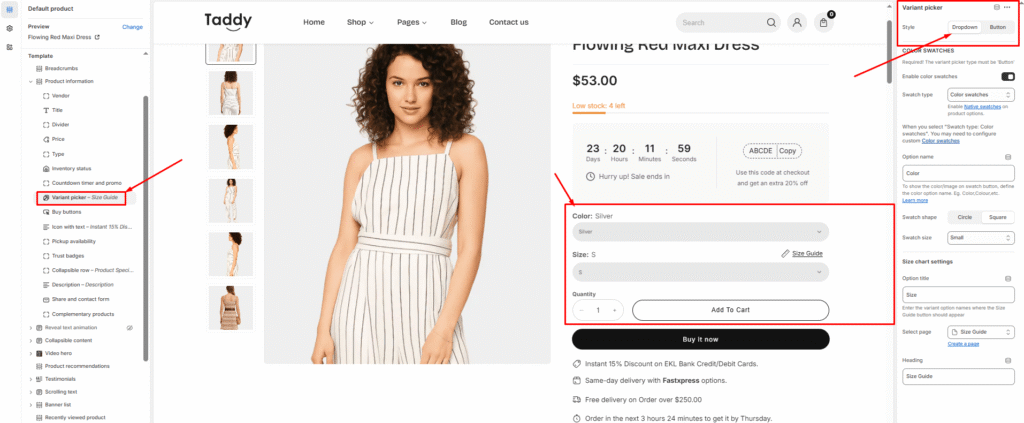1024x423 pixels.
Task: Open the sections panel icon in the sidebar
Action: (9, 10)
